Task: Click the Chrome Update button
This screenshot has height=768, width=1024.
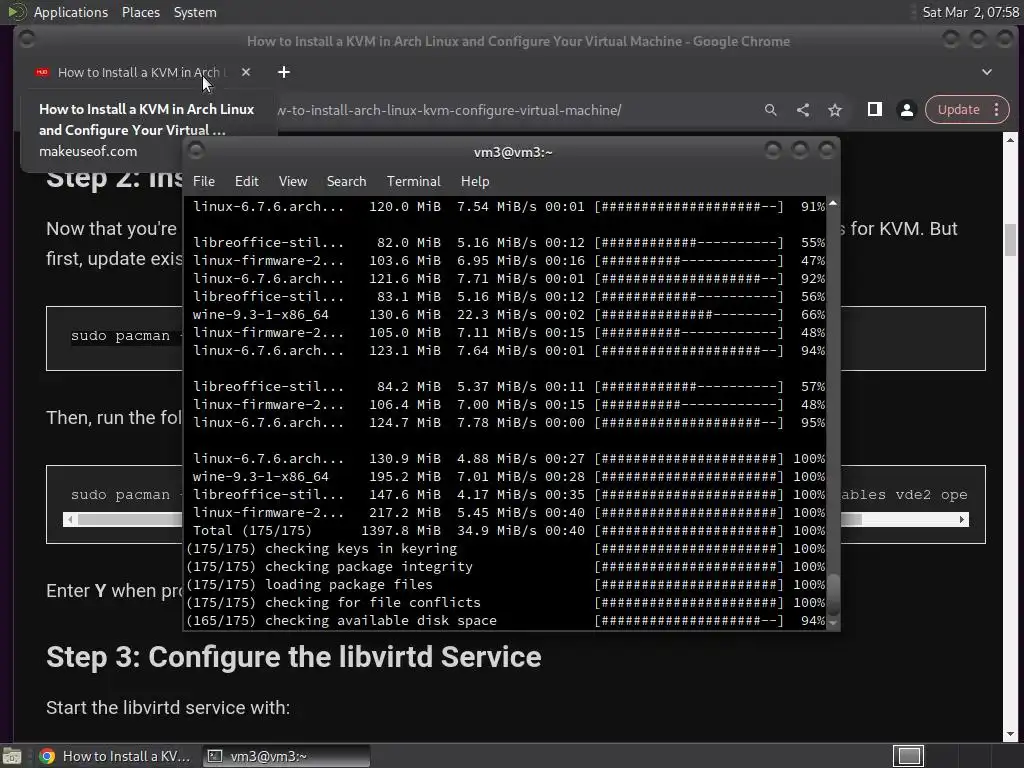Action: [x=958, y=110]
